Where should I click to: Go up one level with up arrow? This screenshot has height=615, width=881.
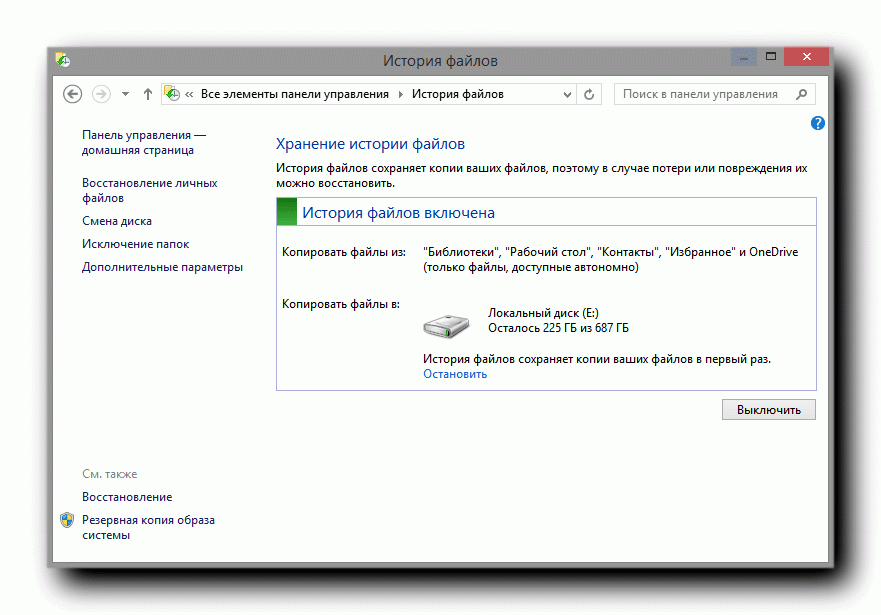pos(148,94)
